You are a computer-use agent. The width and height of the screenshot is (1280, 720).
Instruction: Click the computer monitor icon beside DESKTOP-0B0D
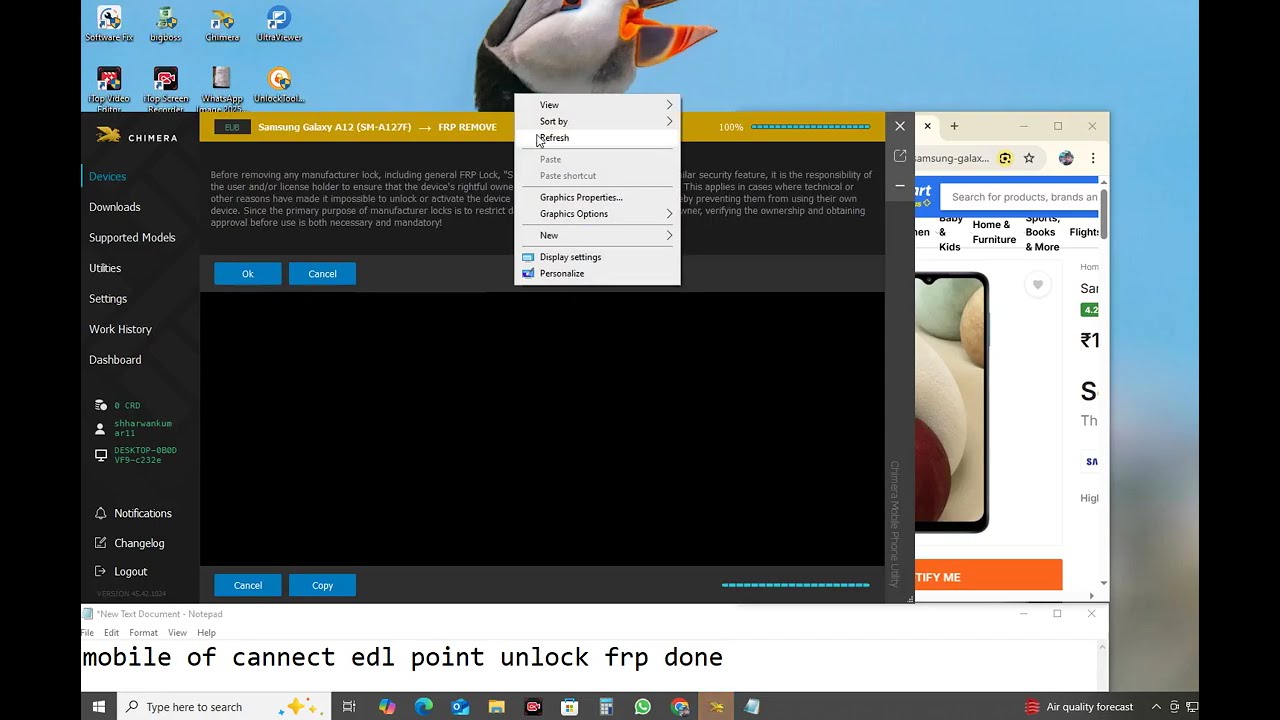pyautogui.click(x=100, y=455)
